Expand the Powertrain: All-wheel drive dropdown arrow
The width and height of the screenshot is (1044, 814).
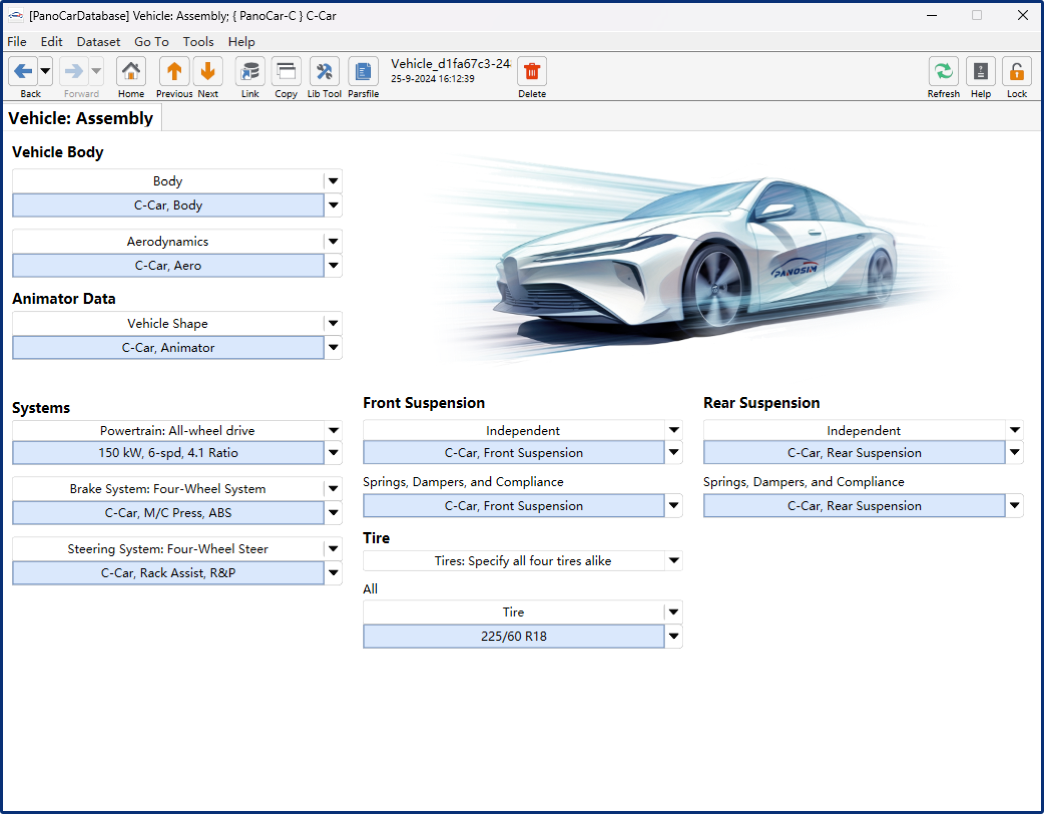click(333, 431)
